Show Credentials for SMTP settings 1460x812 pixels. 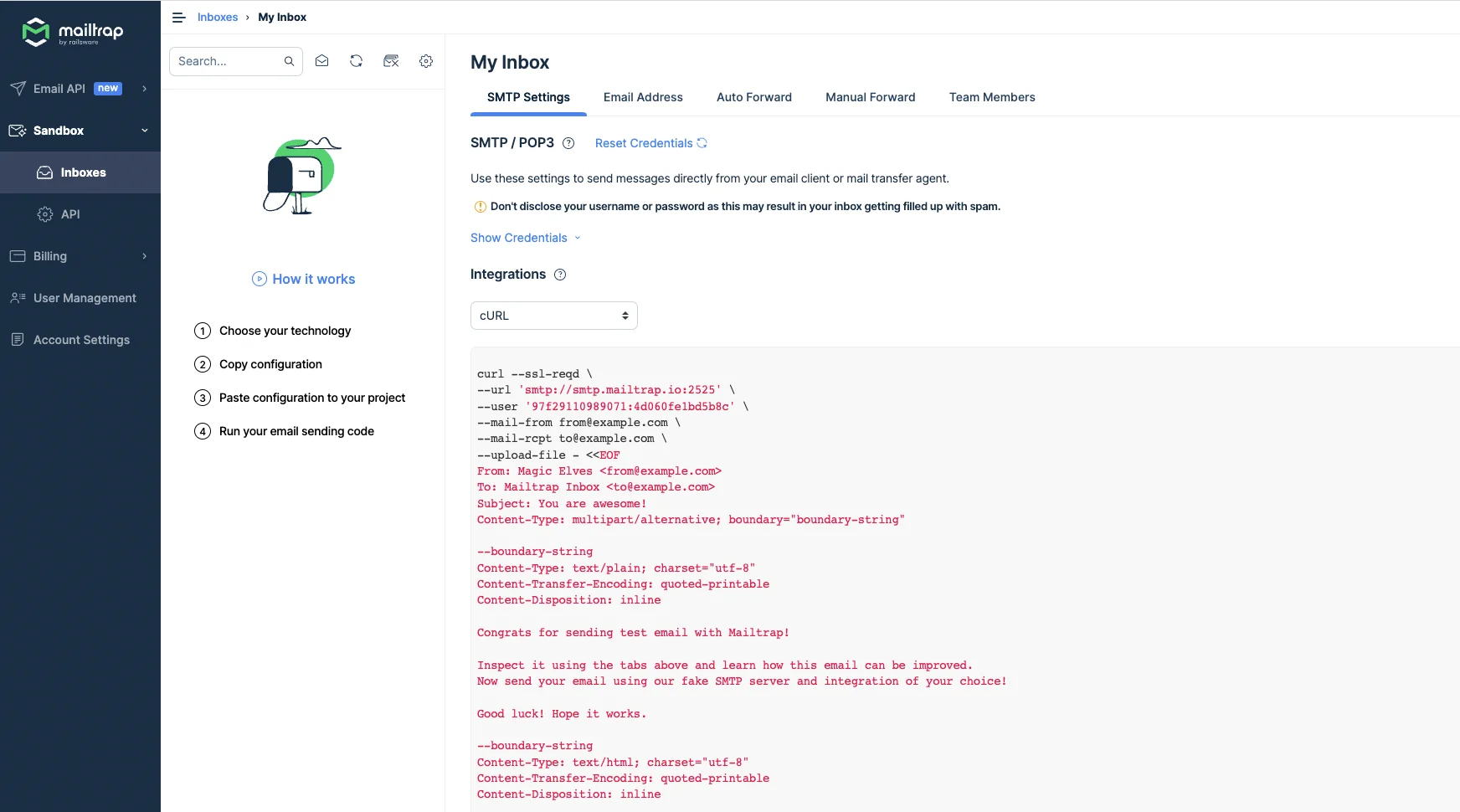(x=519, y=238)
